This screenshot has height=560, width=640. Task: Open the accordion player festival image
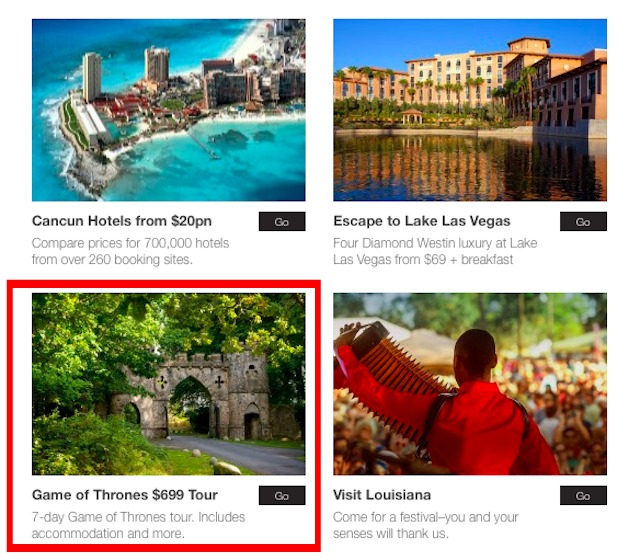click(470, 384)
